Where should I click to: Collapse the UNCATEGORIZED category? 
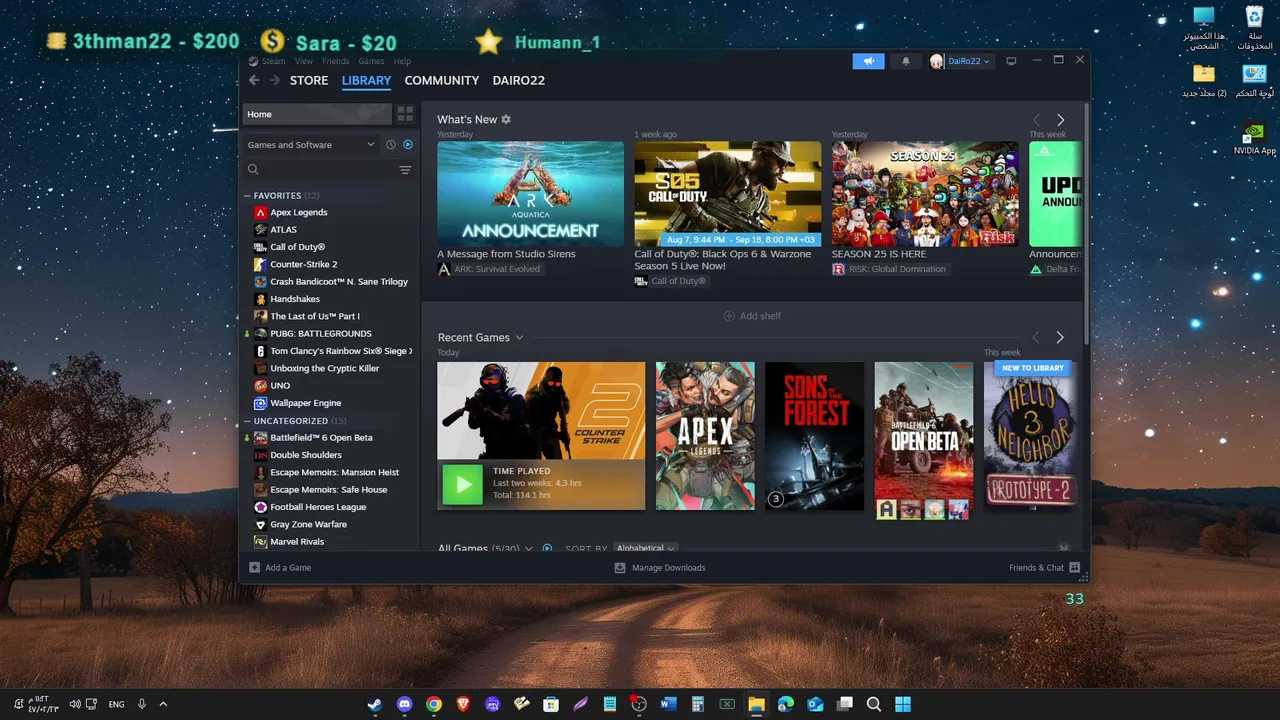tap(247, 421)
